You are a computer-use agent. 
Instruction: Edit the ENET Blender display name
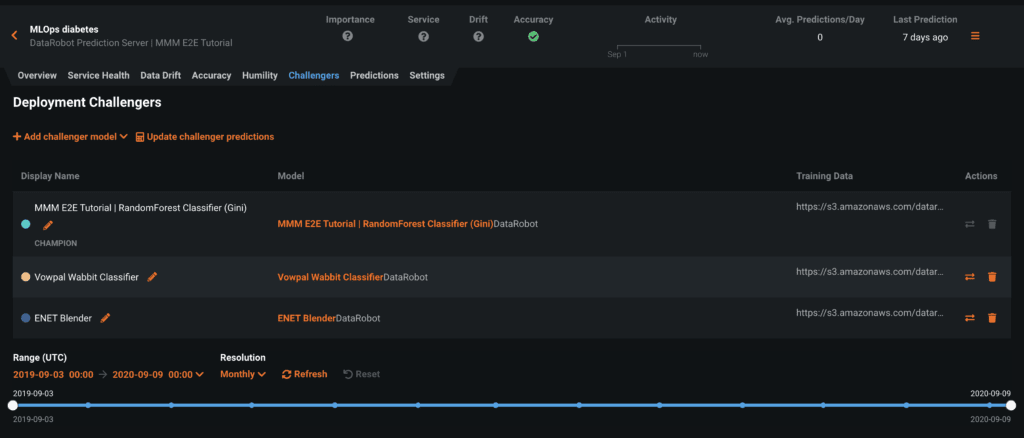tap(105, 318)
